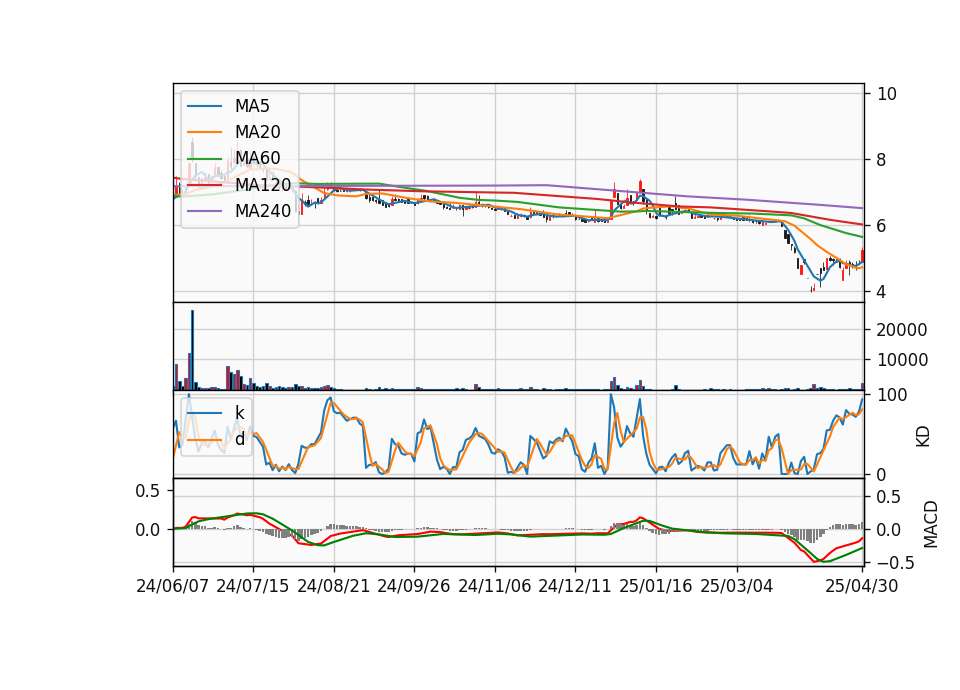Click the 24/11/06 date axis label

[495, 586]
